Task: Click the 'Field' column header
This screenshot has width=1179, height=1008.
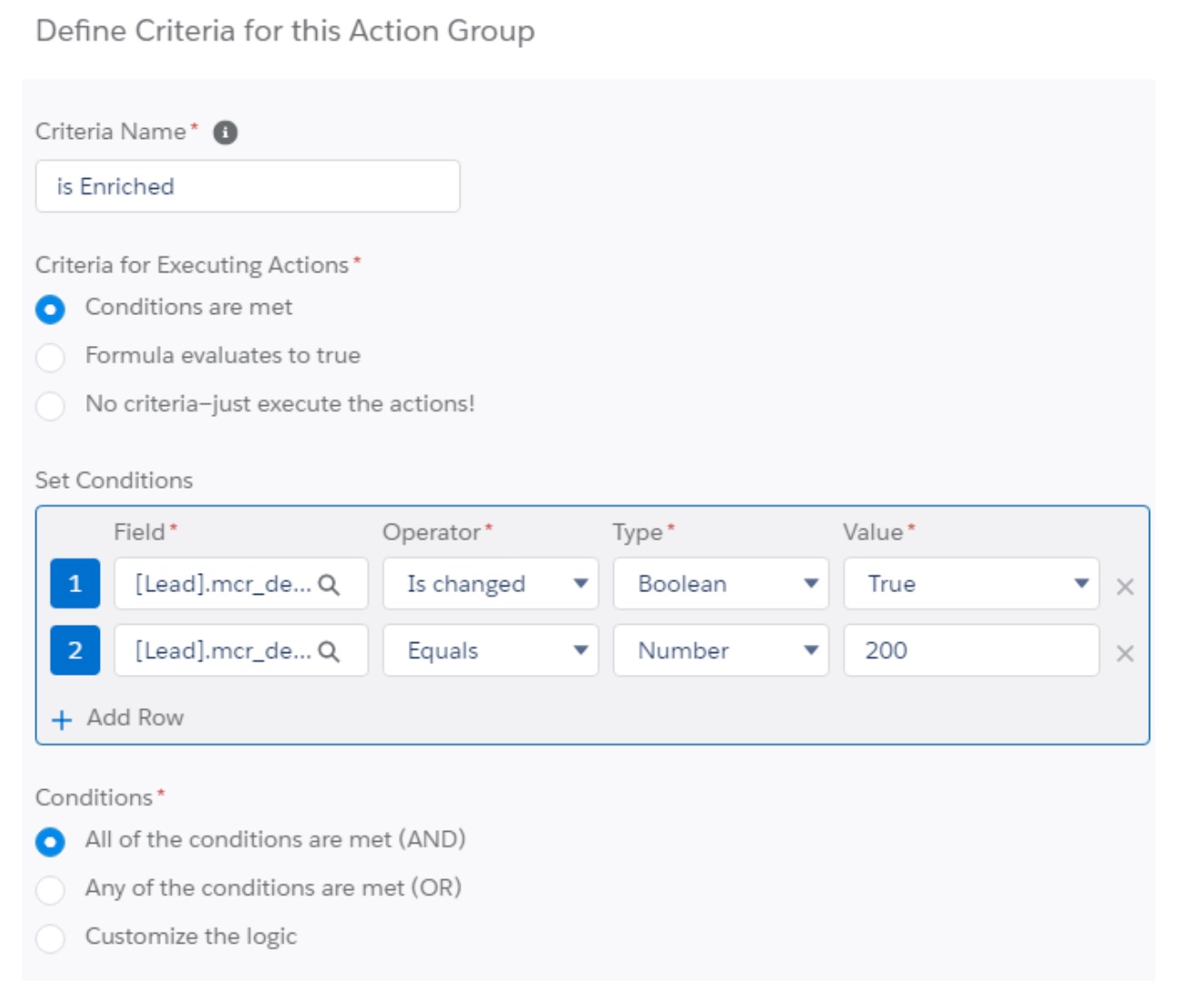Action: [140, 532]
